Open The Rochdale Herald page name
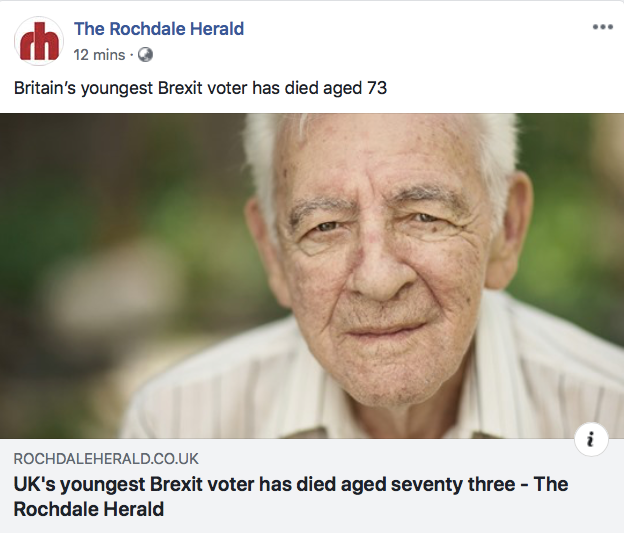Viewport: 624px width, 533px height. pos(159,29)
